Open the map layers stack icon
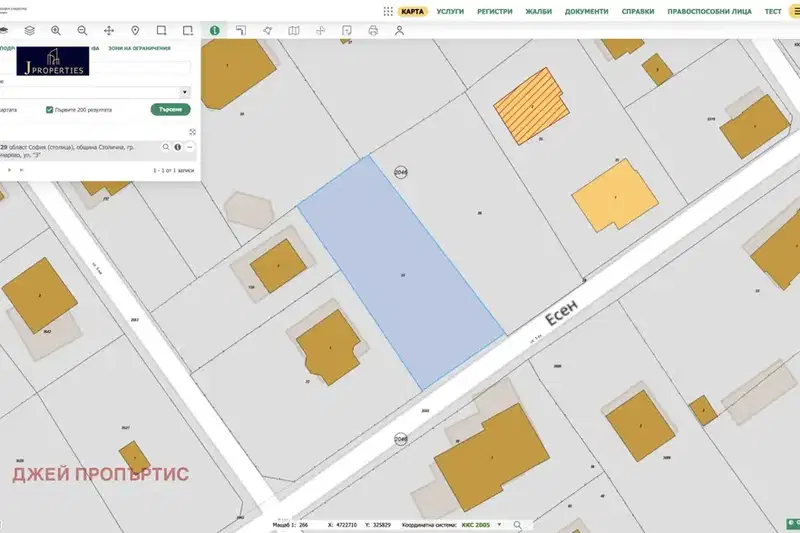 pos(30,31)
